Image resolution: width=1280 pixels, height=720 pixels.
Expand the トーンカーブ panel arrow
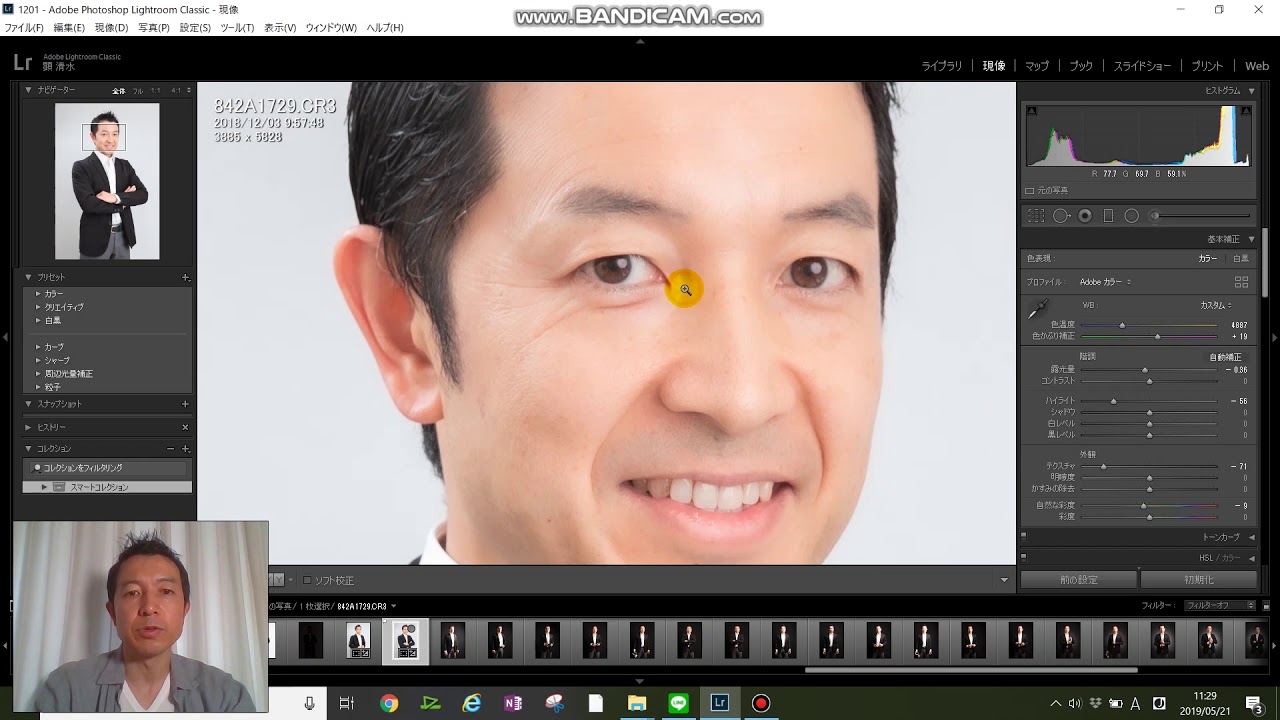[1251, 537]
